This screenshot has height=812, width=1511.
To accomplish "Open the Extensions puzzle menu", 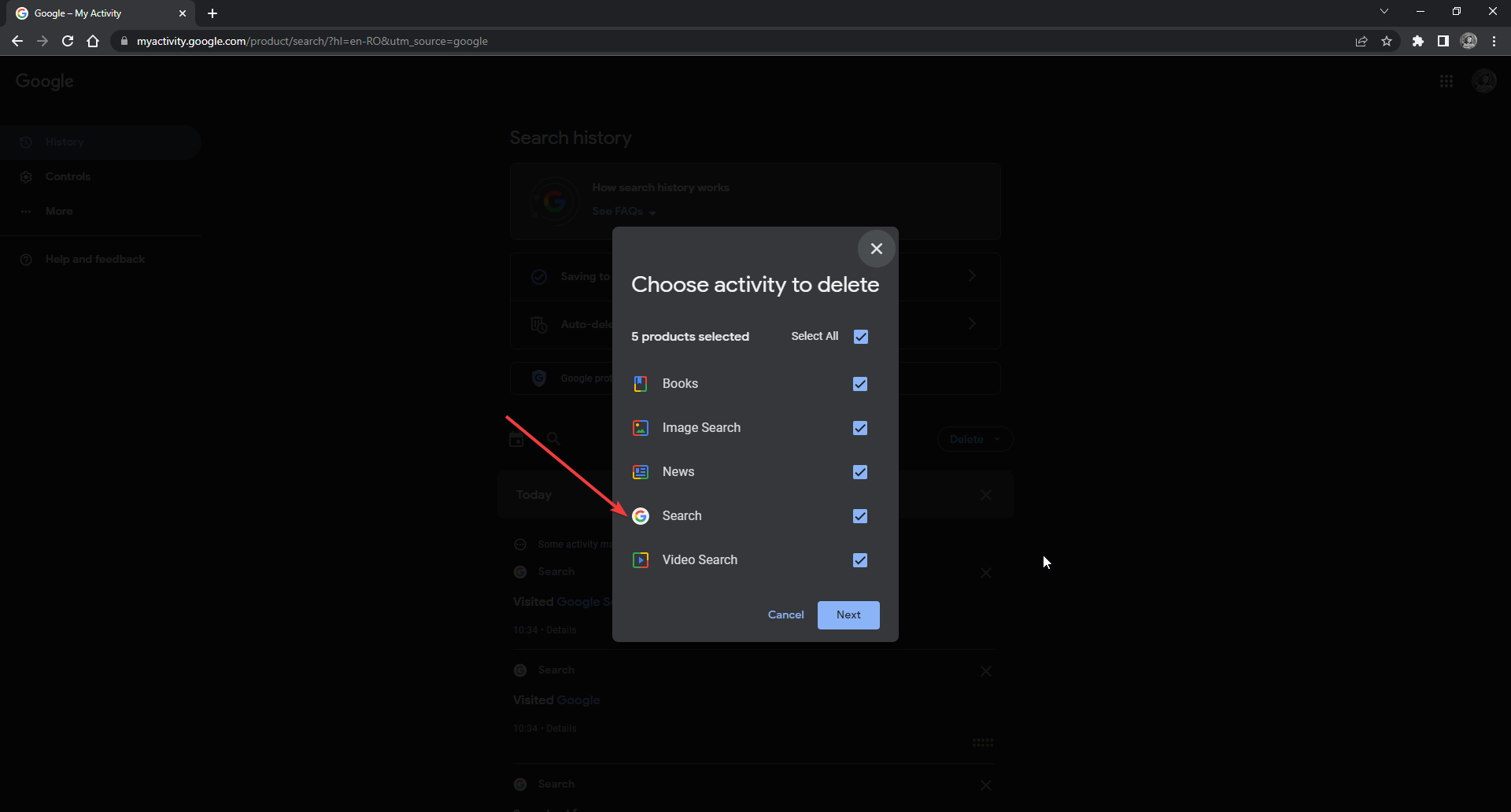I will 1417,41.
